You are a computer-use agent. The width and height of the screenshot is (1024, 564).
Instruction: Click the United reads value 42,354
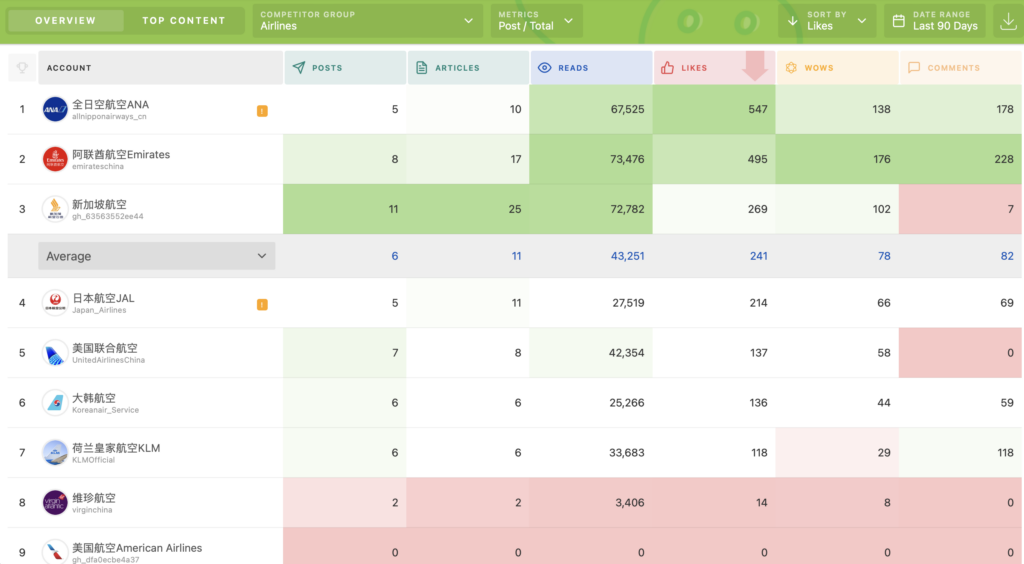[626, 353]
